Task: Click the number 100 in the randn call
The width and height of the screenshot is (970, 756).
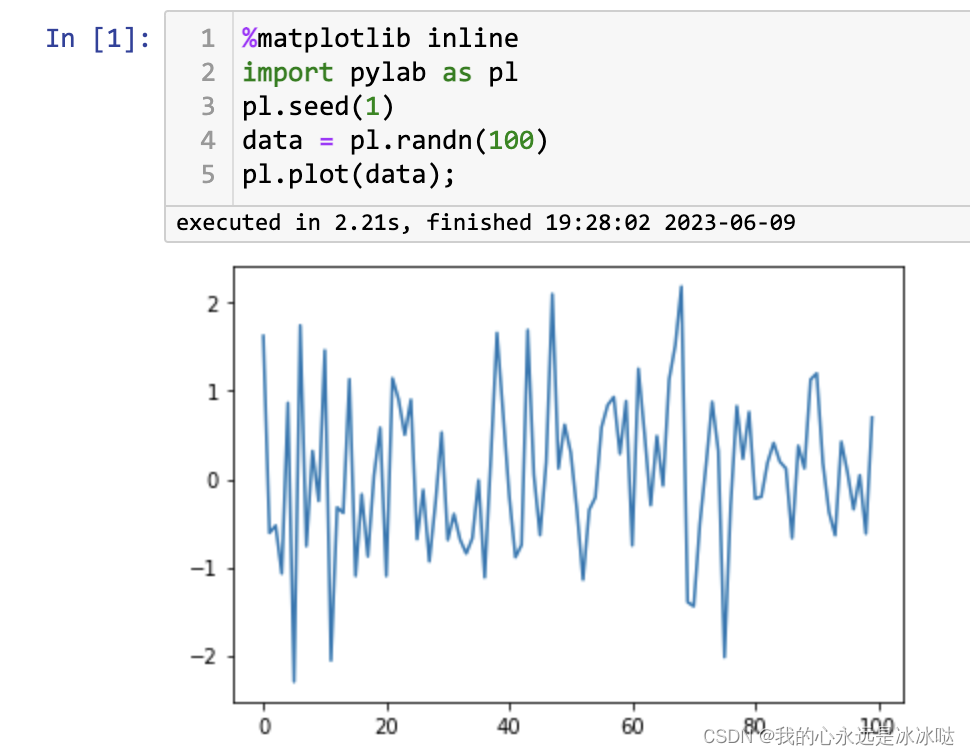Action: pyautogui.click(x=511, y=140)
